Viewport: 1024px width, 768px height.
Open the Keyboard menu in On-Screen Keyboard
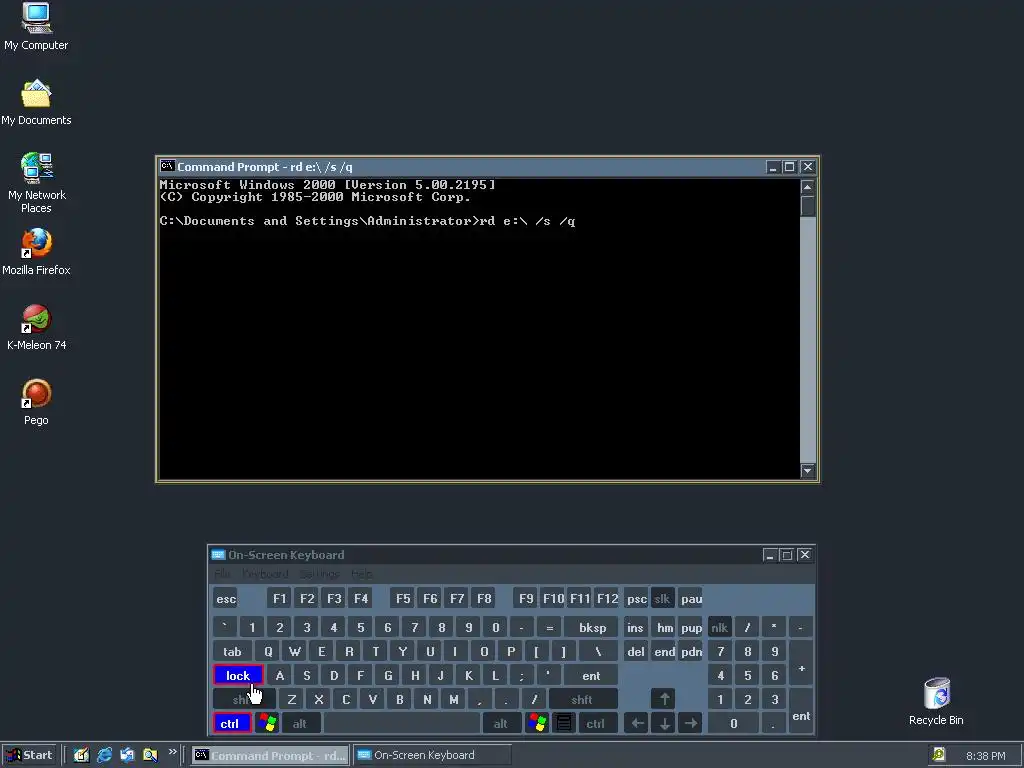tap(265, 573)
